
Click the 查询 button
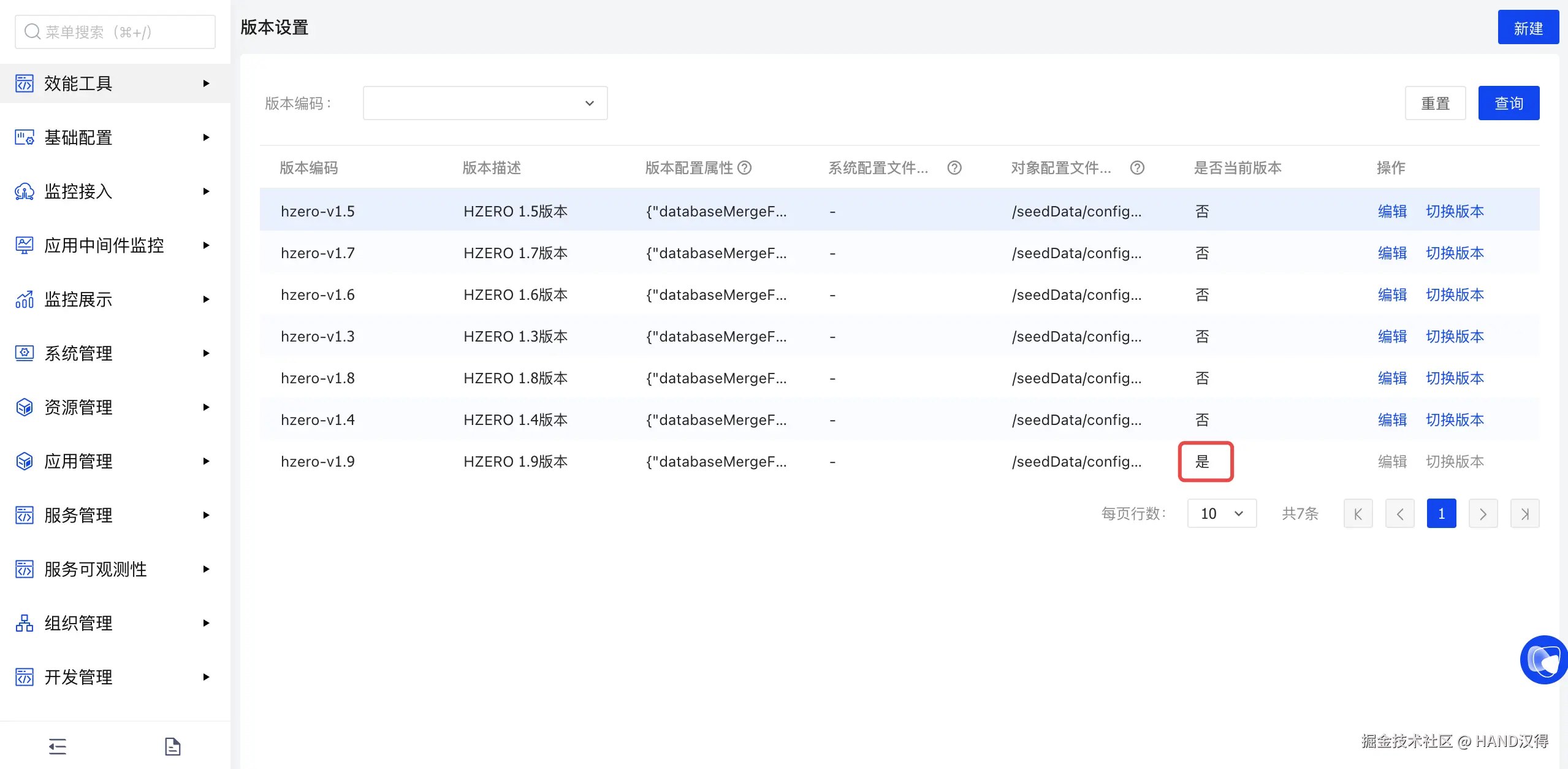1508,103
